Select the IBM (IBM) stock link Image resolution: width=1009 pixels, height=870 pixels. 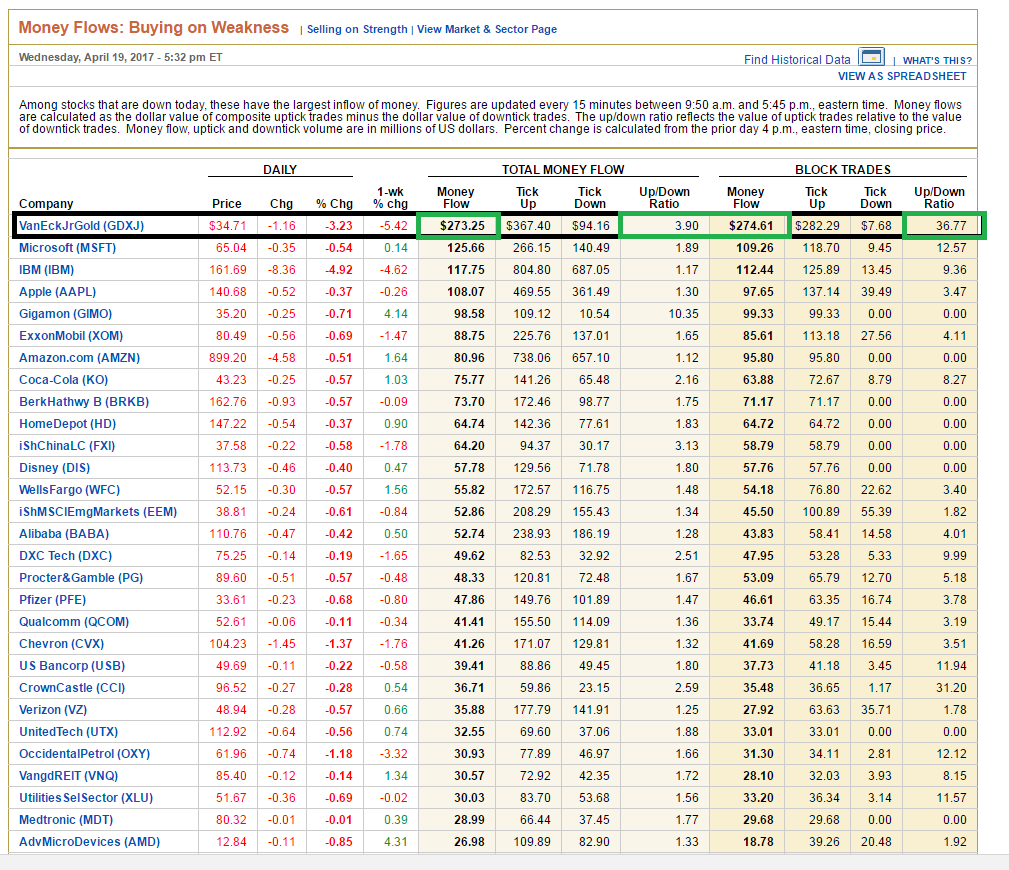click(x=46, y=270)
